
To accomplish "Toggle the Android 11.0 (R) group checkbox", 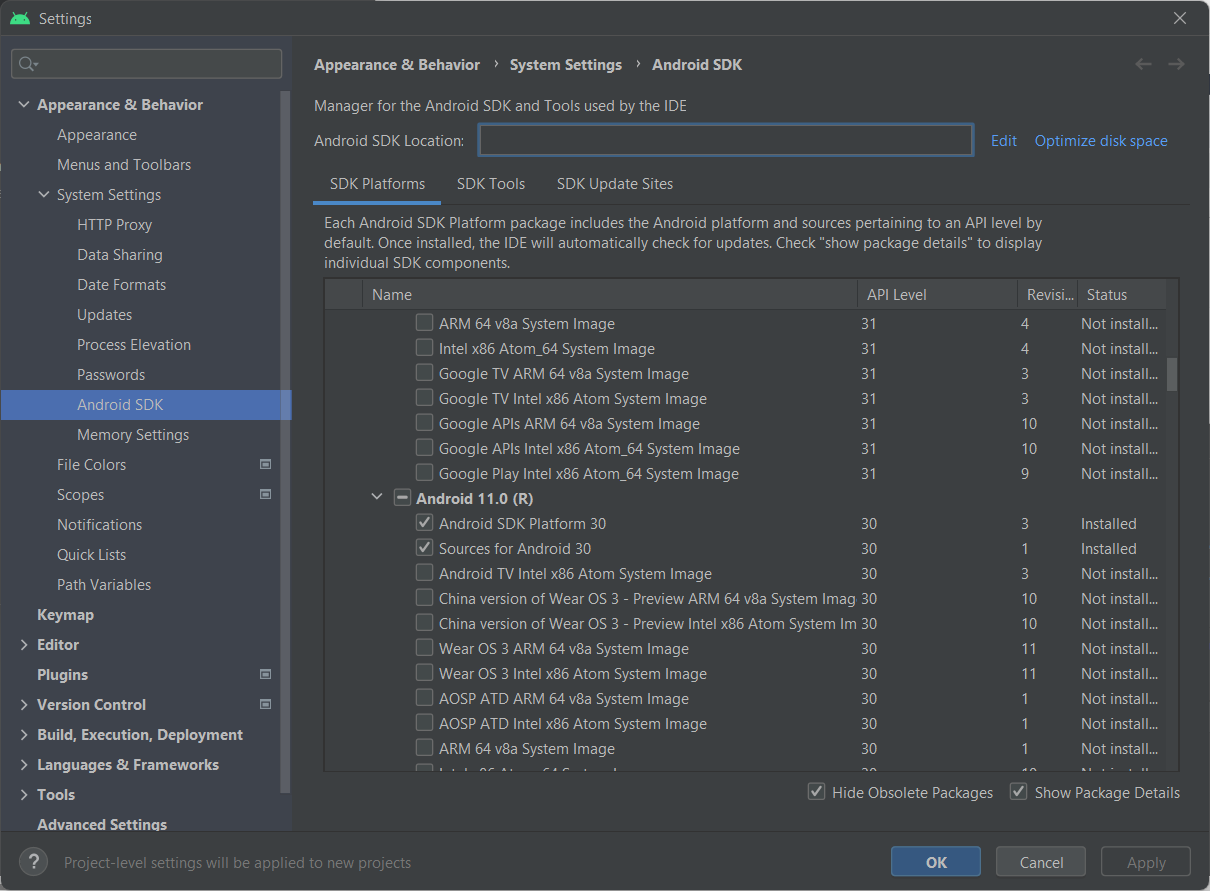I will point(402,498).
